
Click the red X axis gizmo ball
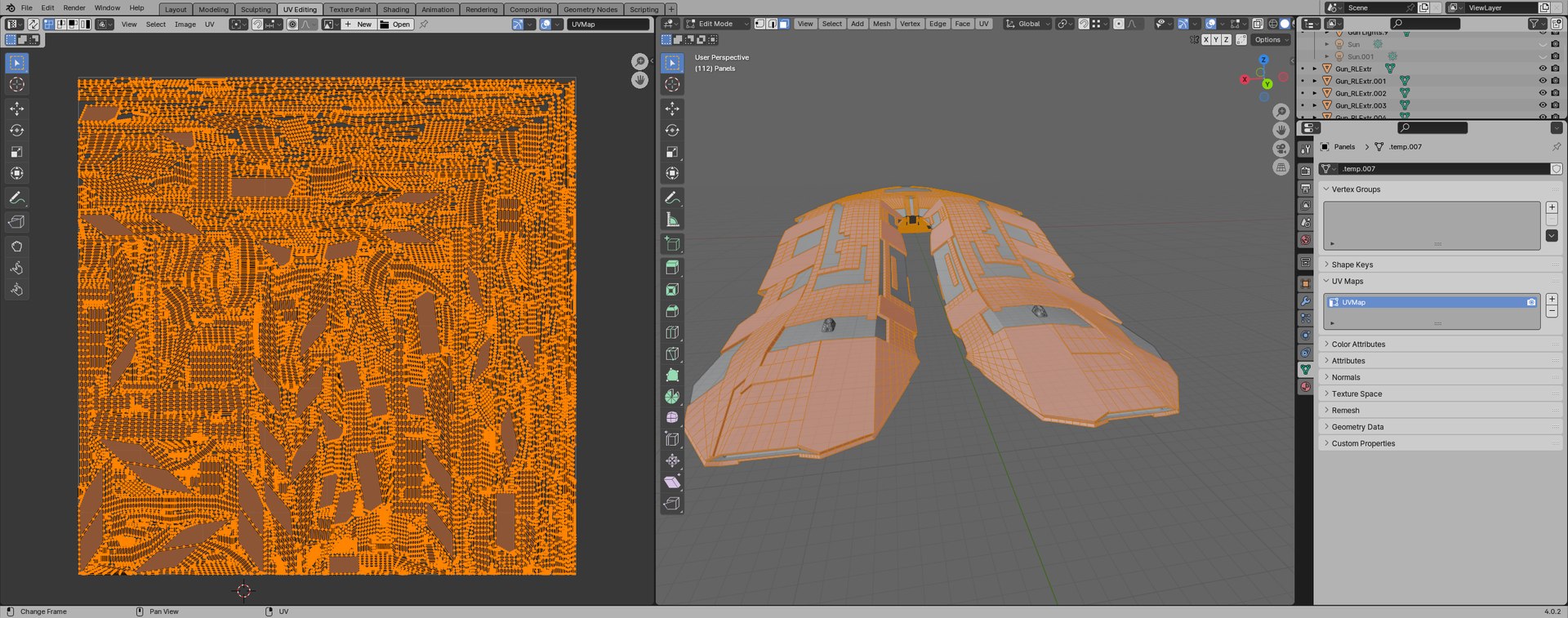[1245, 79]
